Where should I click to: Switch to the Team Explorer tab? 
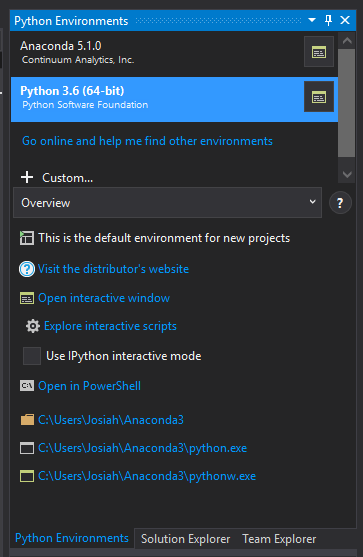tap(279, 539)
